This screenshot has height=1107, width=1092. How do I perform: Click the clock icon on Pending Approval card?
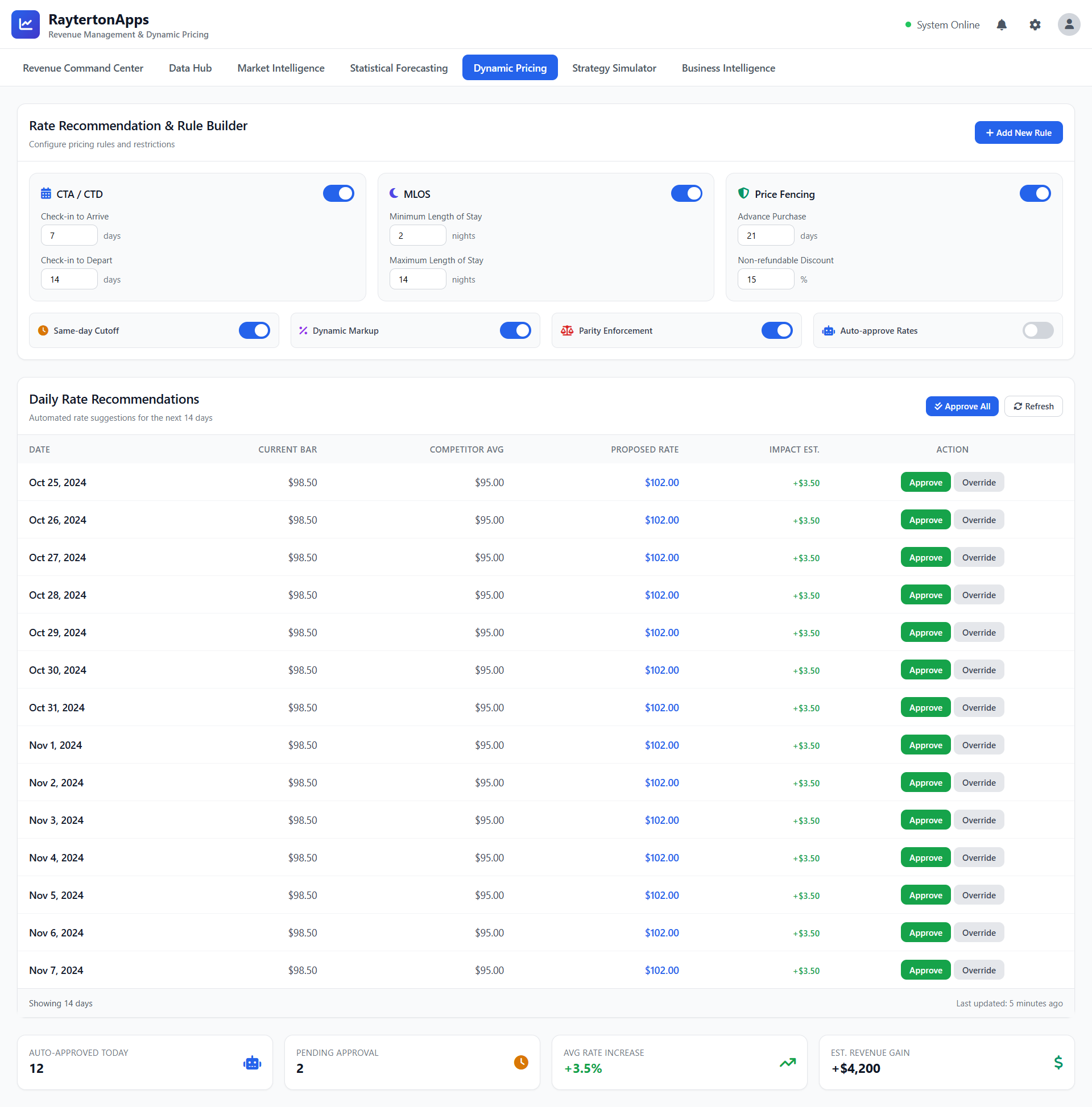click(520, 1062)
